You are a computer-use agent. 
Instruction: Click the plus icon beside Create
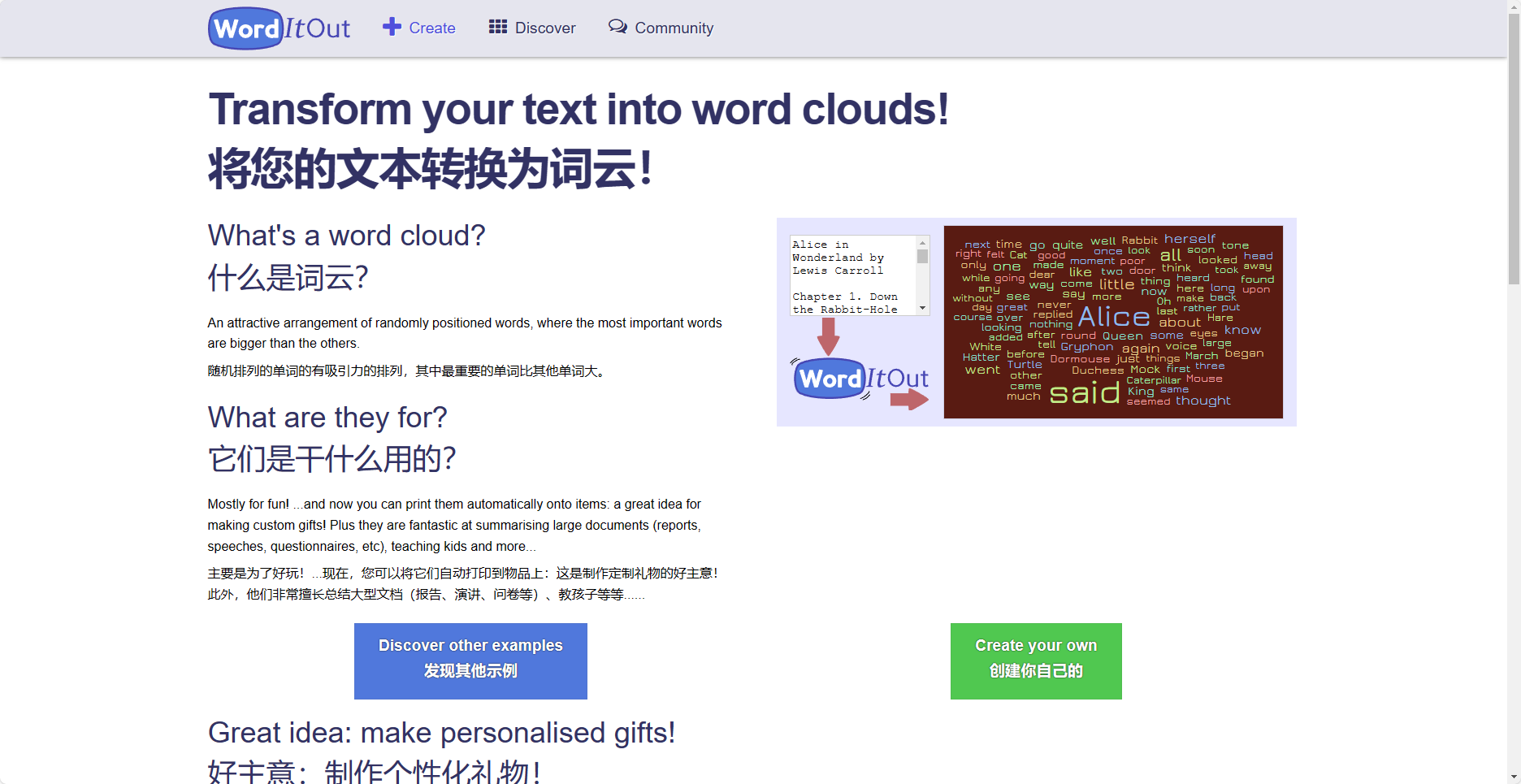click(392, 27)
